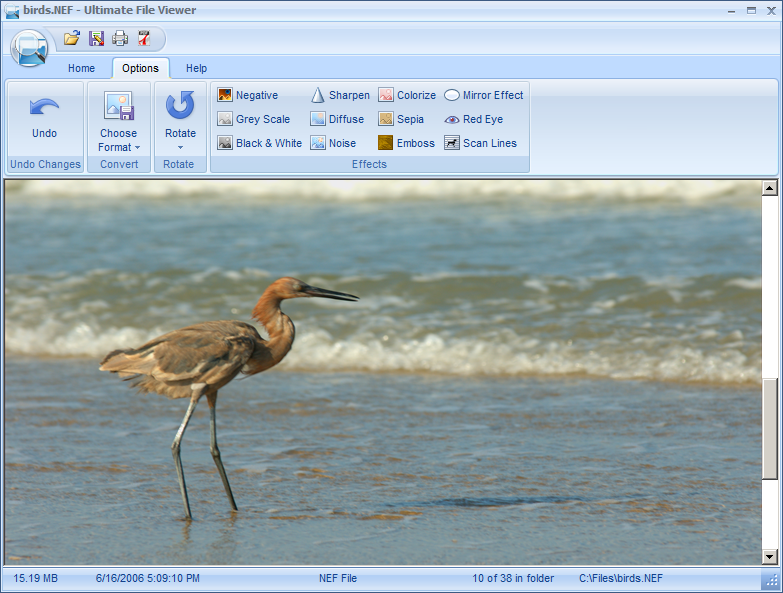Viewport: 783px width, 593px height.
Task: Apply the Sepia effect
Action: click(x=401, y=119)
